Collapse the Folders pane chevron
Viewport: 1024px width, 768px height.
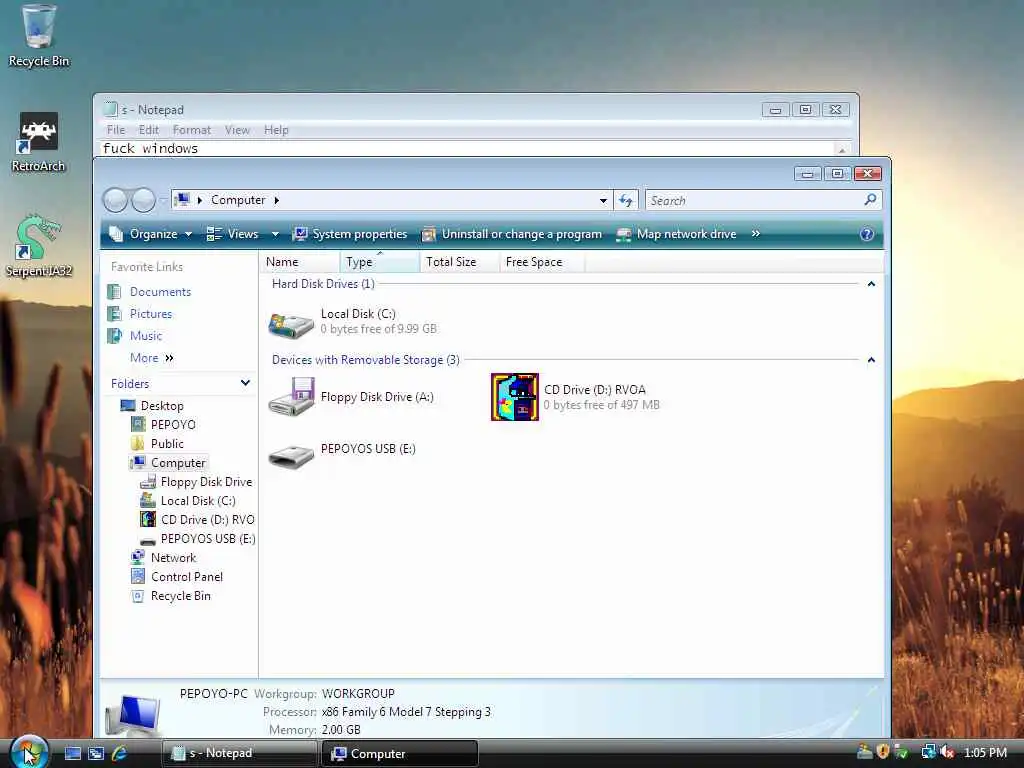245,383
